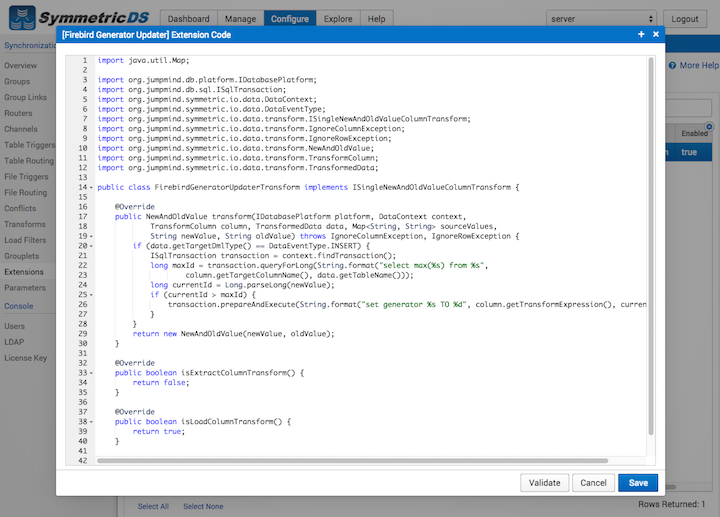This screenshot has width=720, height=517.
Task: Switch to the Explore tab
Action: tap(338, 19)
